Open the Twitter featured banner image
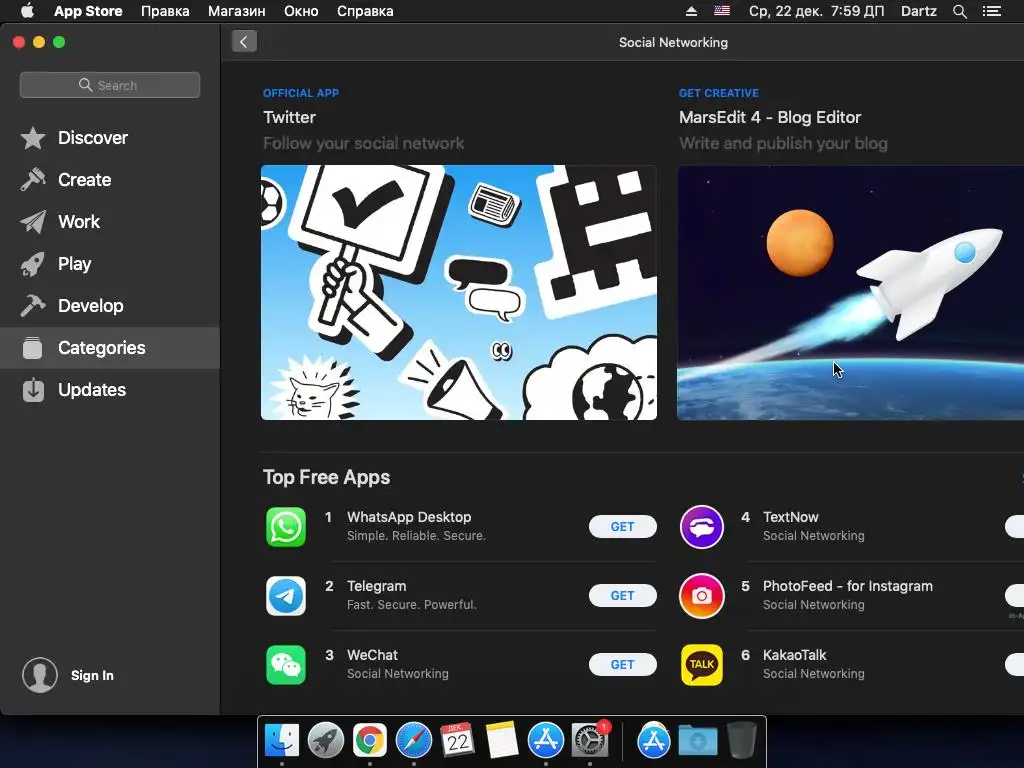Screen dimensions: 1024x768 click(x=459, y=293)
